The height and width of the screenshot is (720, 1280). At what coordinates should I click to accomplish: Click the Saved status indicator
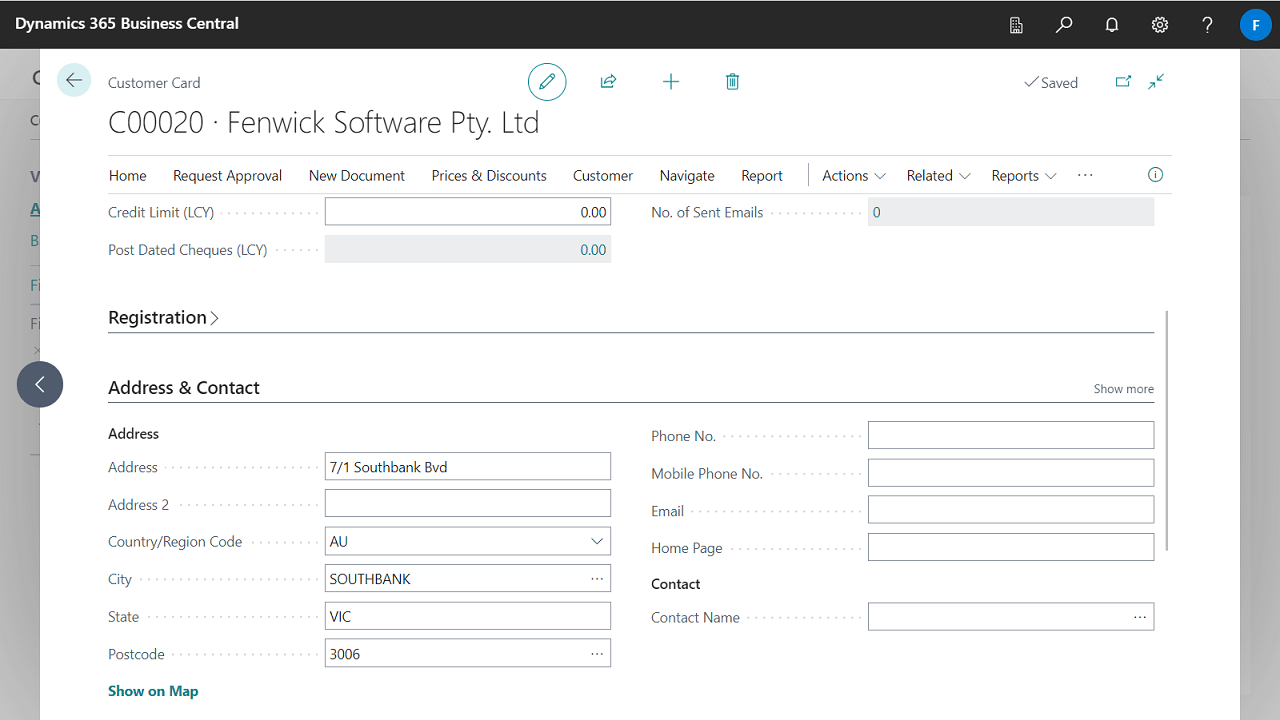(1051, 83)
